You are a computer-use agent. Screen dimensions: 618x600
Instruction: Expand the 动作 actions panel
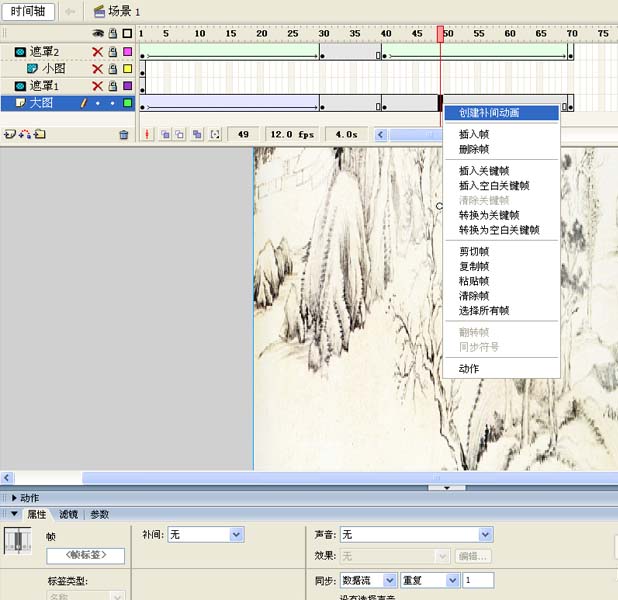14,498
